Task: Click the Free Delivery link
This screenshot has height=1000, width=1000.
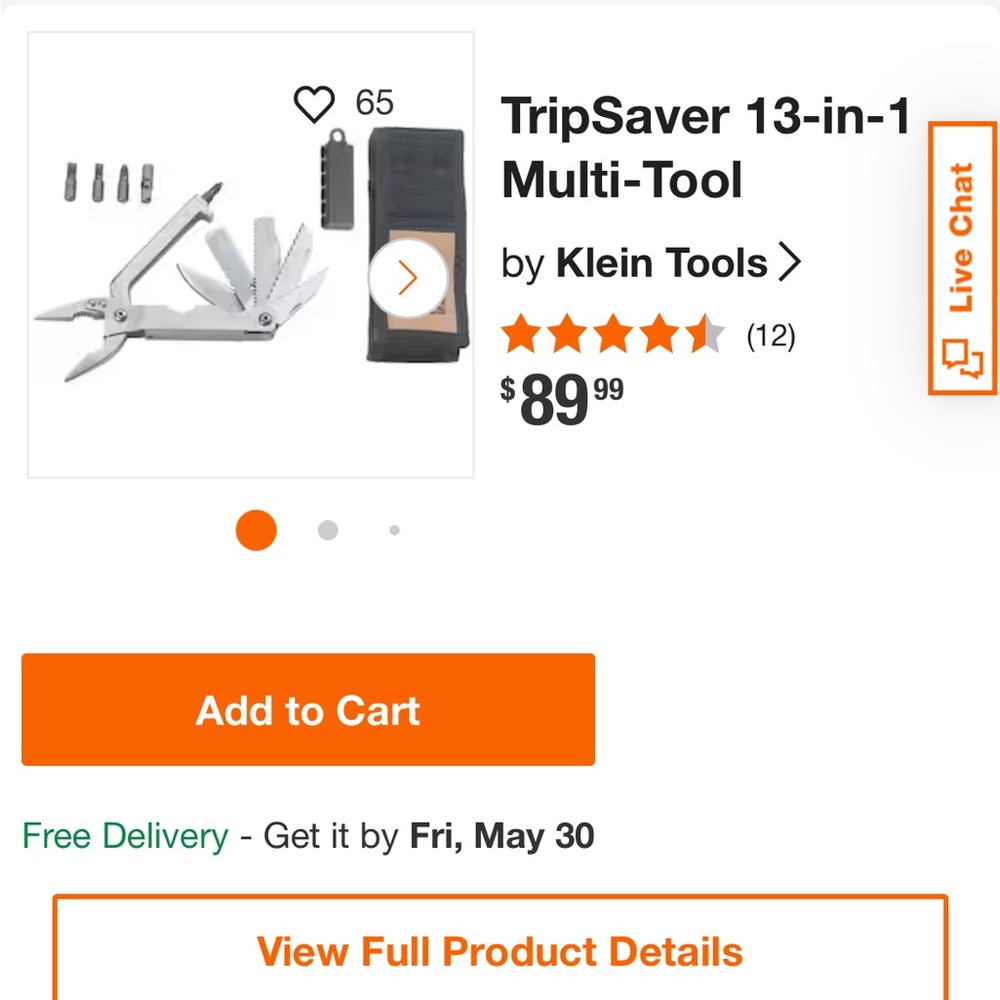Action: (126, 836)
